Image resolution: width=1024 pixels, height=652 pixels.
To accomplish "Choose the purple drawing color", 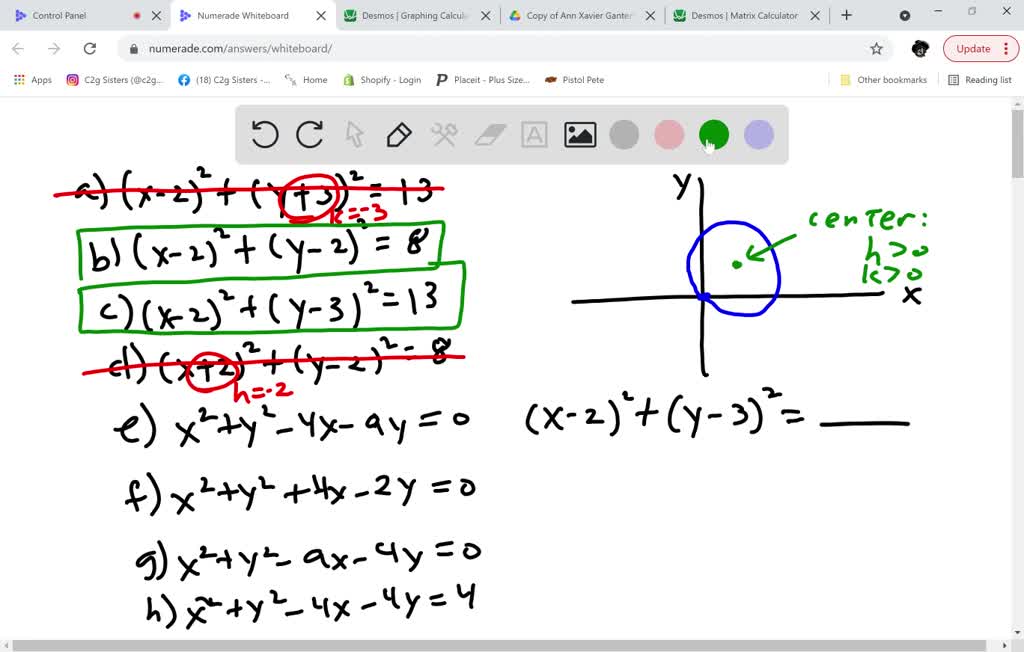I will pyautogui.click(x=759, y=133).
